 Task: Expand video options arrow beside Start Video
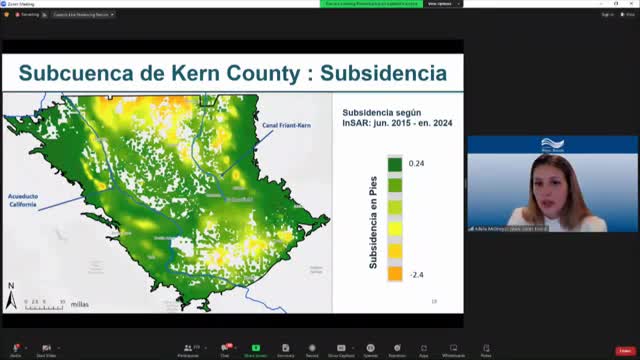click(x=59, y=348)
